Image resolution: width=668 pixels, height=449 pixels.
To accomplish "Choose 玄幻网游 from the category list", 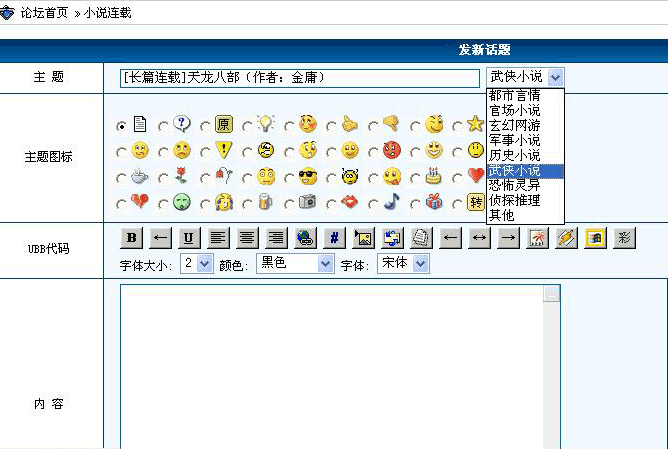I will [x=525, y=125].
